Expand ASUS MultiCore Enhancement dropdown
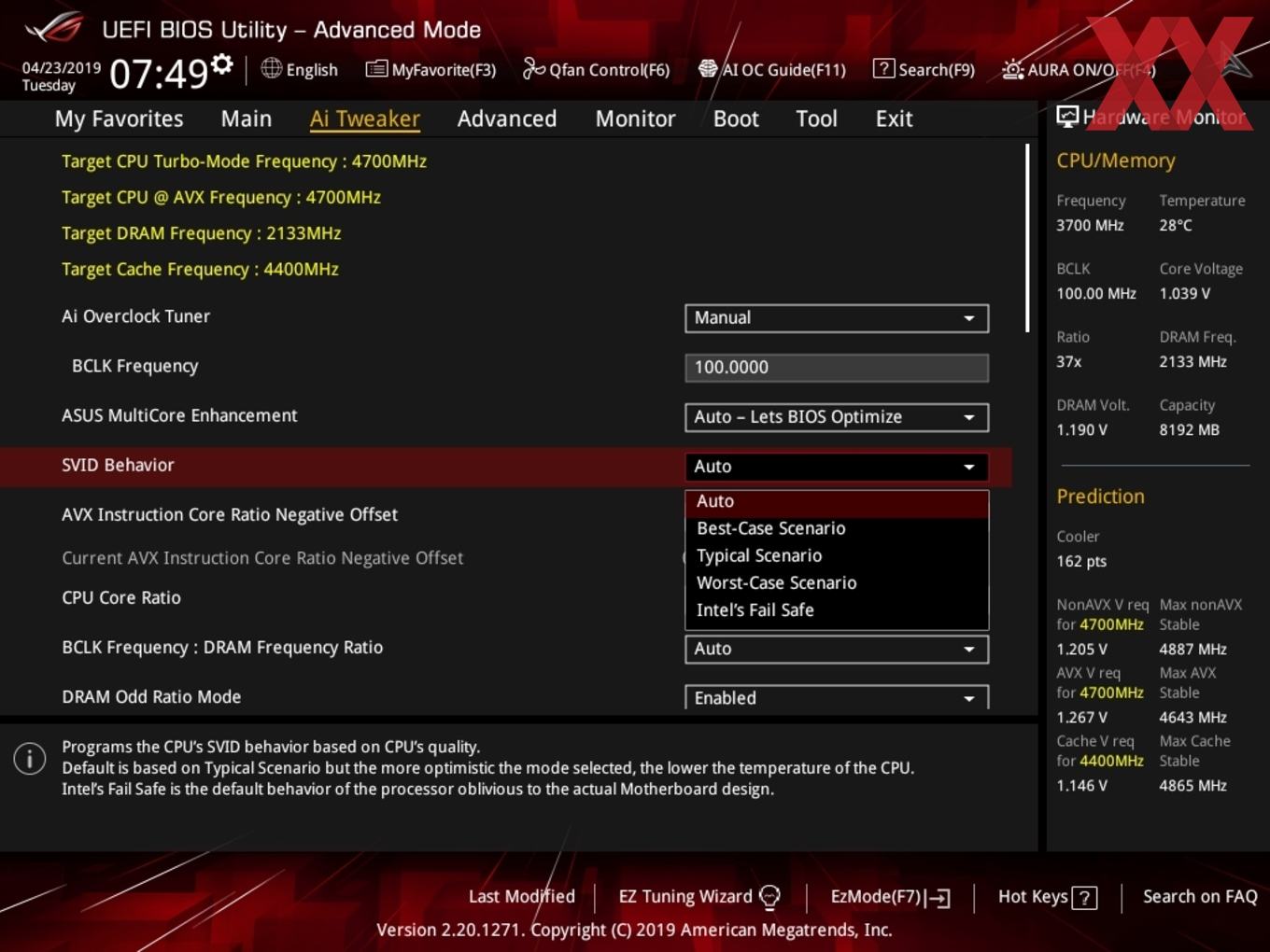Image resolution: width=1270 pixels, height=952 pixels. 837,417
